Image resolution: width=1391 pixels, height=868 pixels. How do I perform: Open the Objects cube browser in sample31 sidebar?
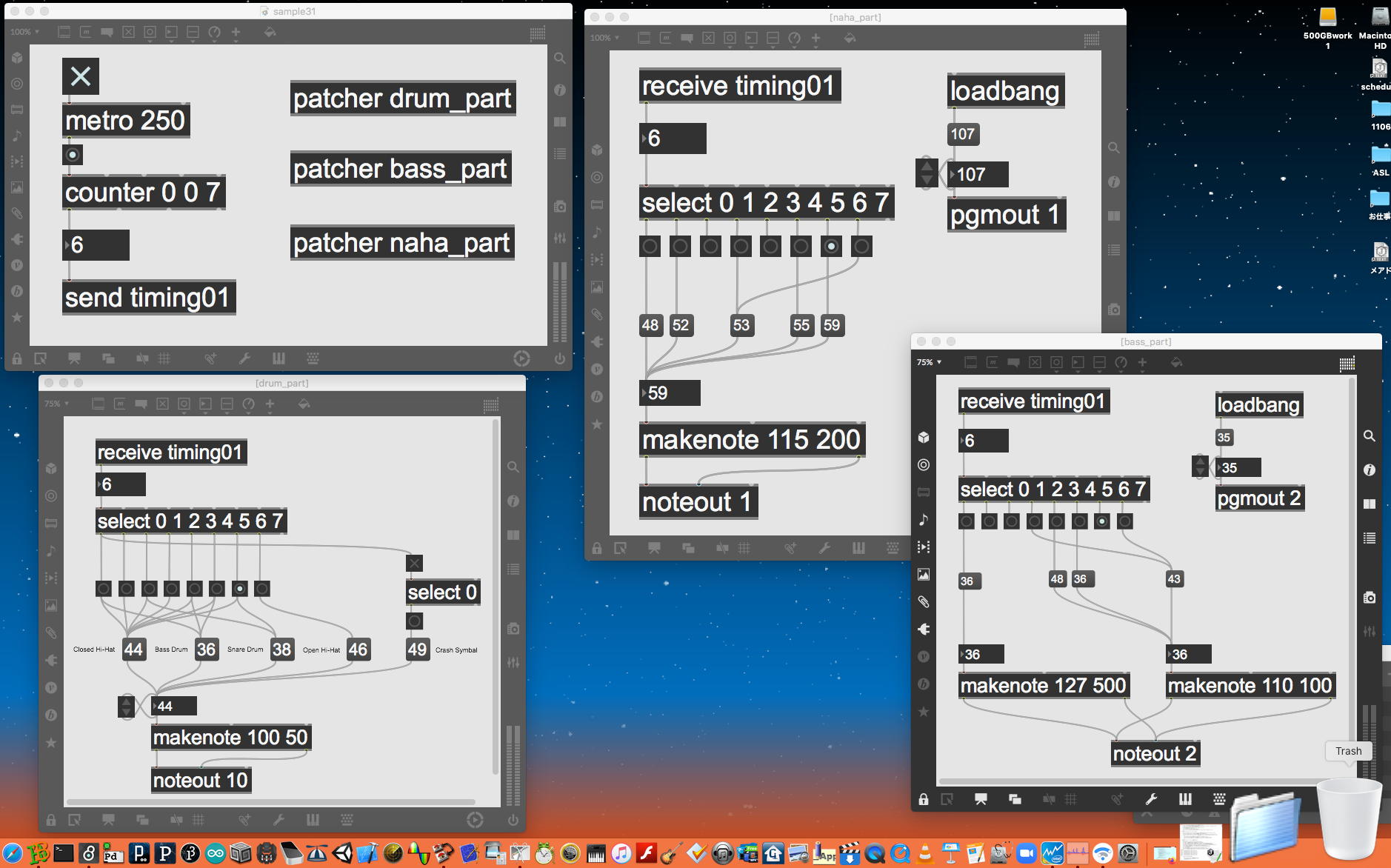[17, 58]
